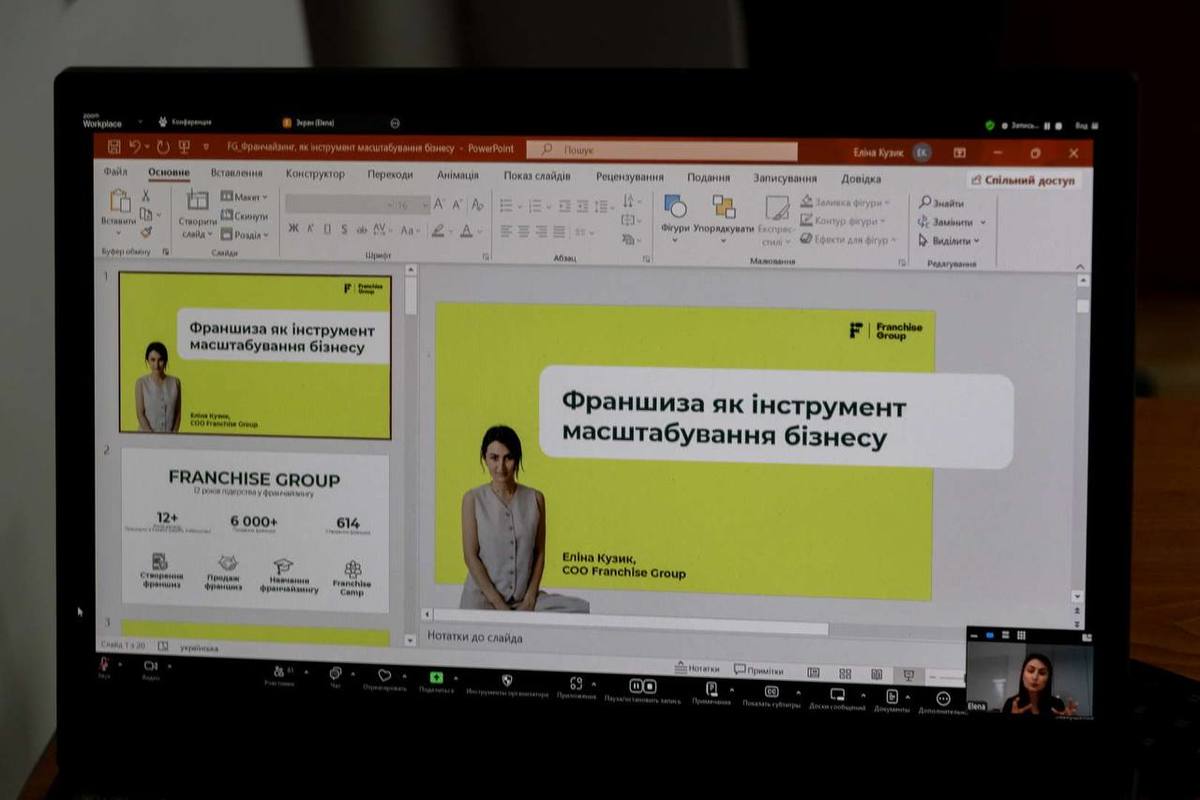This screenshot has width=1200, height=800.
Task: Click the Undo arrow in quick access toolbar
Action: (135, 147)
